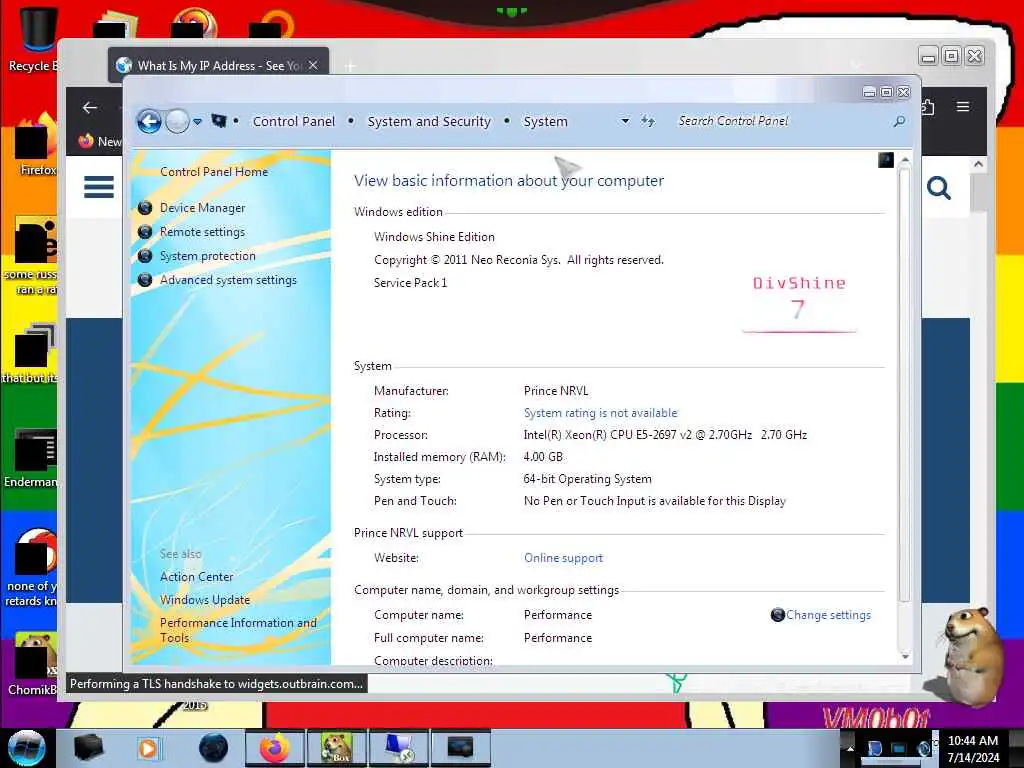1024x768 pixels.
Task: Click shield icon beside Advanced system settings
Action: click(145, 280)
